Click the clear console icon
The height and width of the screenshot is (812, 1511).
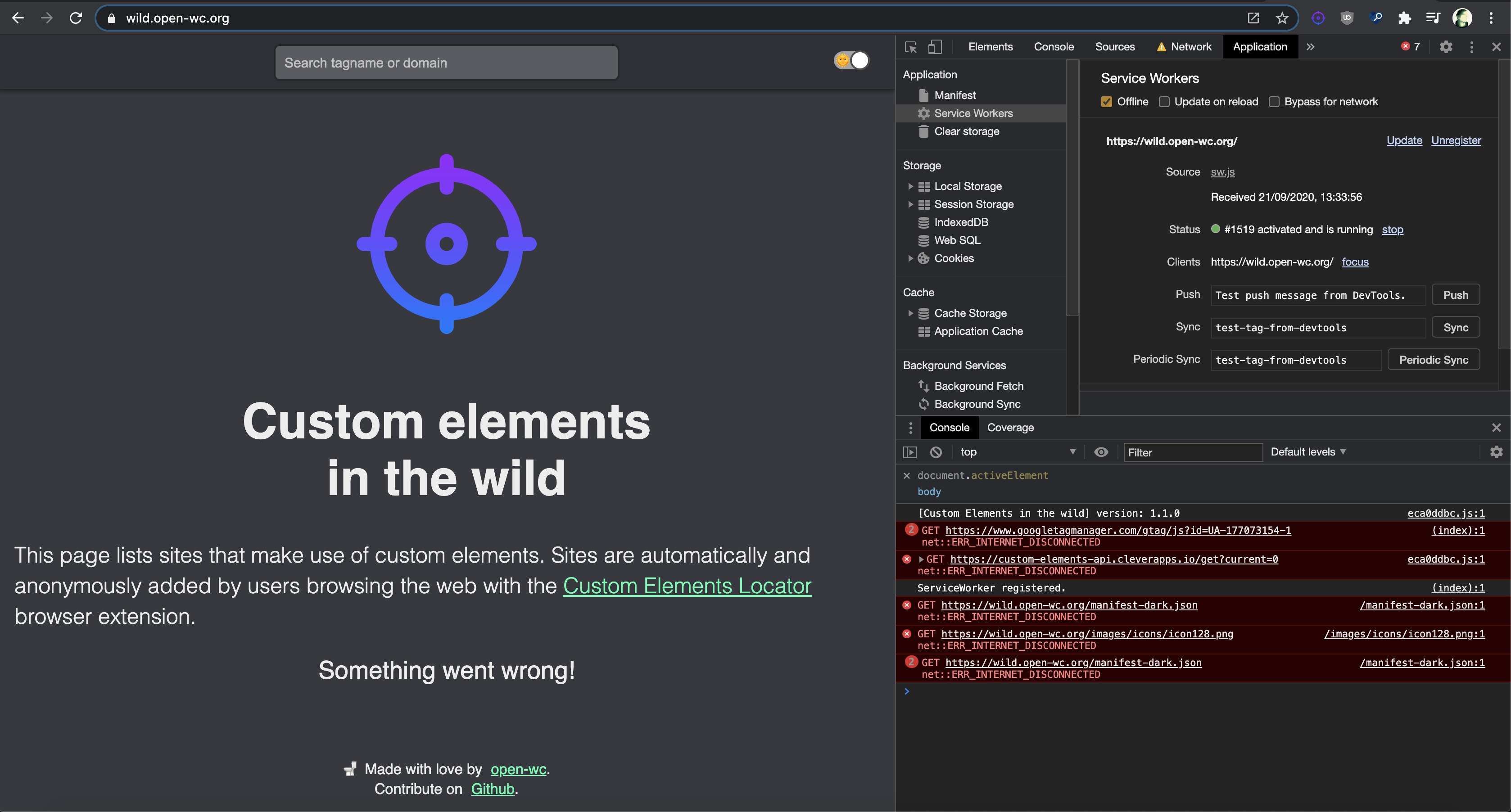tap(936, 452)
